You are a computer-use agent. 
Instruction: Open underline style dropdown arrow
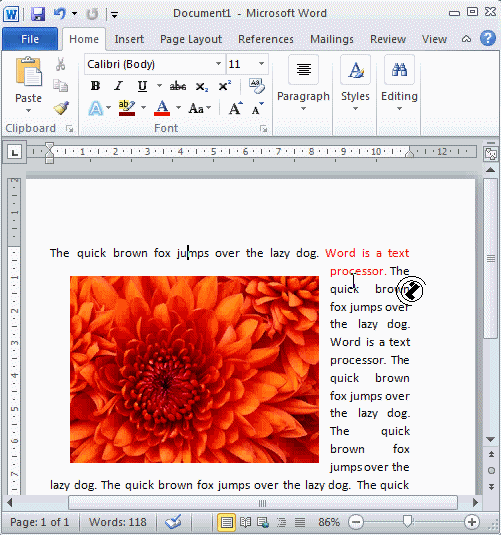click(159, 86)
